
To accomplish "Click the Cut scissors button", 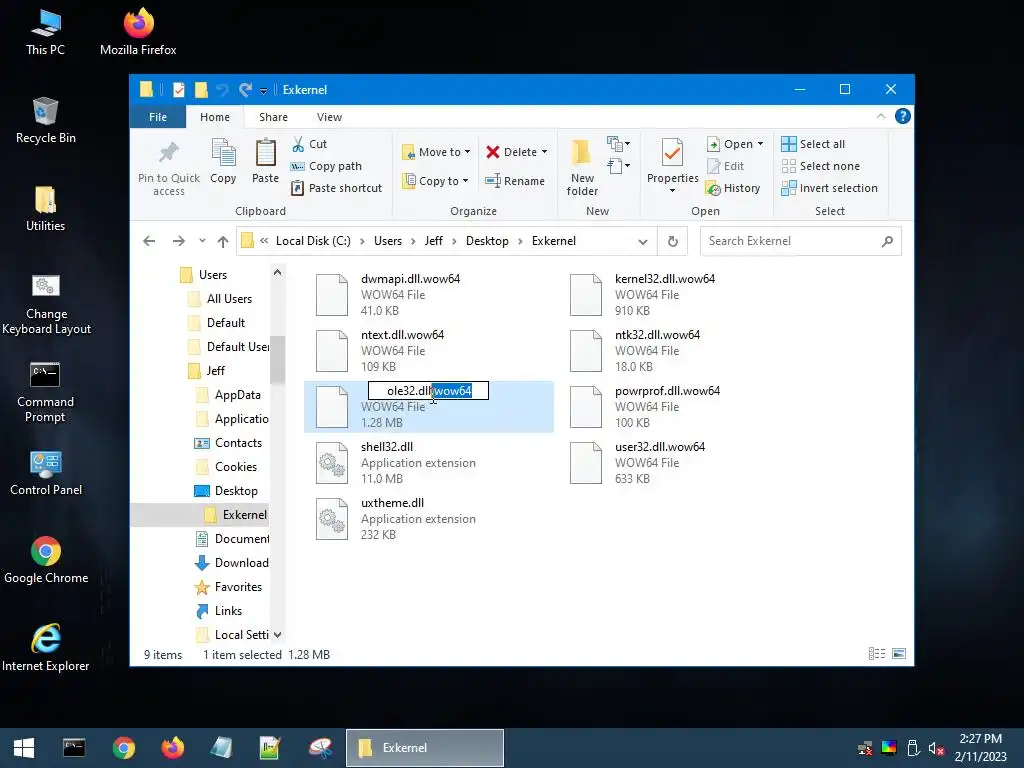I will click(x=309, y=144).
